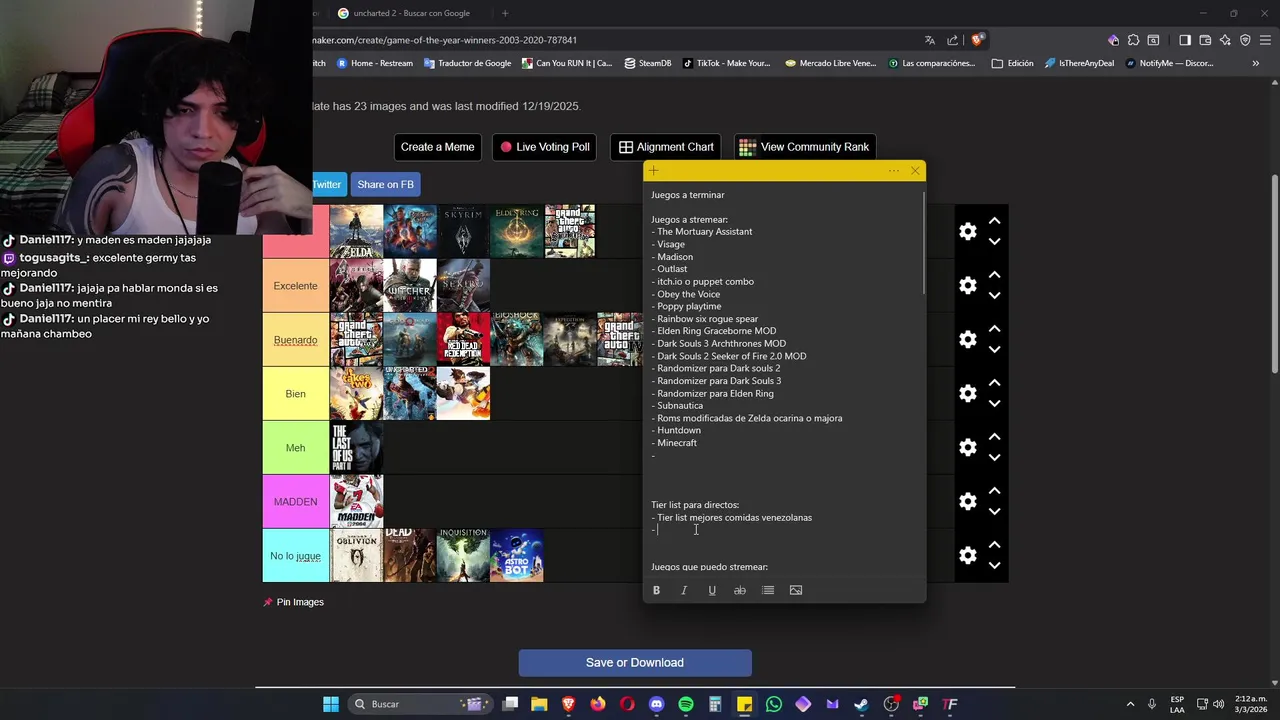This screenshot has width=1280, height=720.
Task: Move the Buenardo tier row down
Action: [995, 350]
